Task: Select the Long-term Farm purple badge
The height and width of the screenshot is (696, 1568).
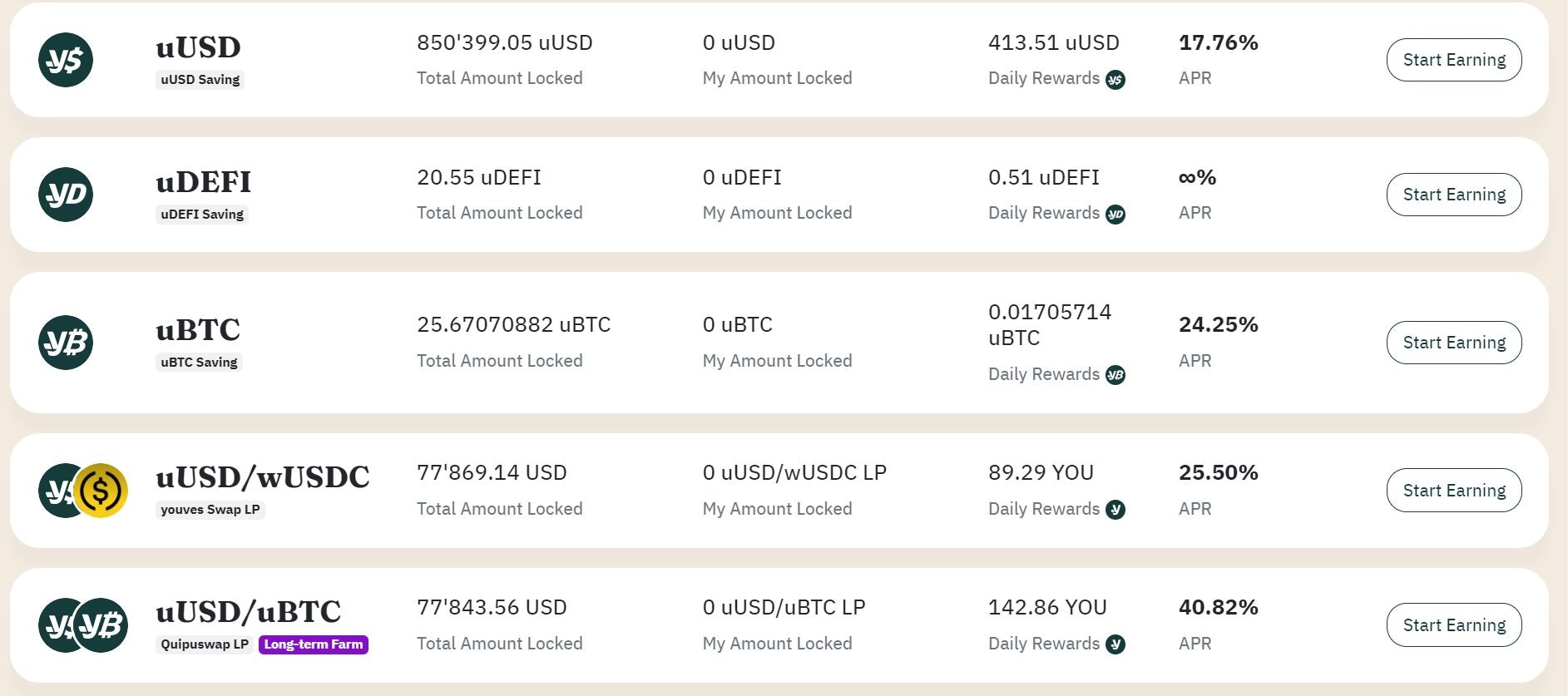Action: point(314,644)
